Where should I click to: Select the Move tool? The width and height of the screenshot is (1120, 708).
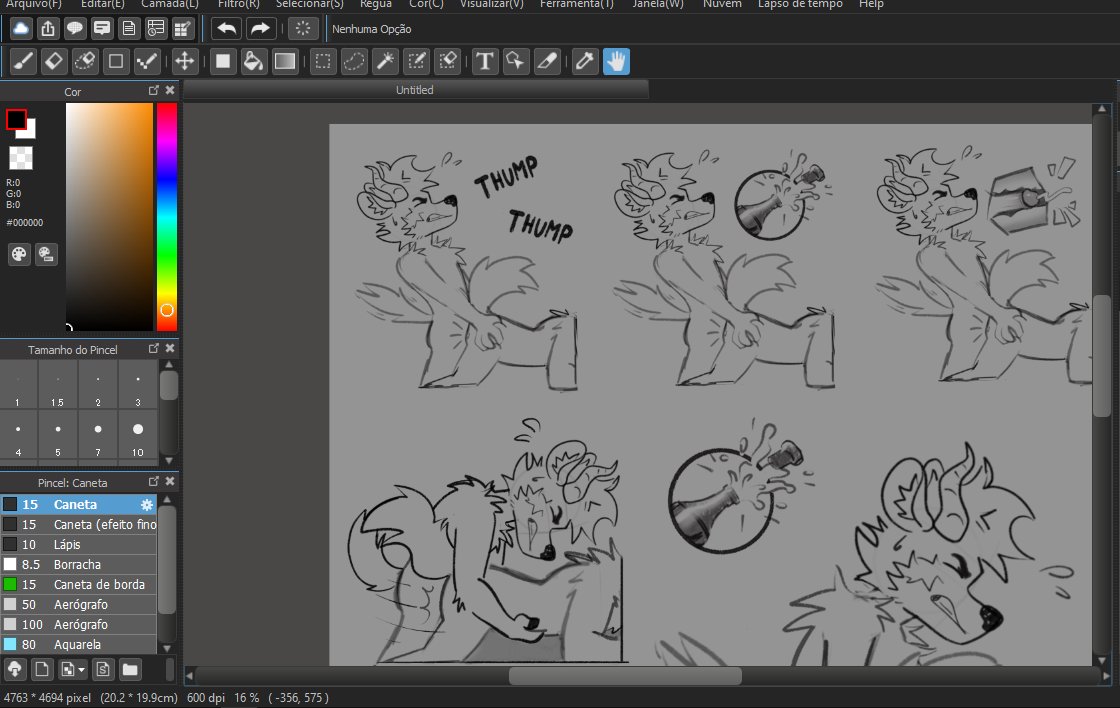pyautogui.click(x=184, y=61)
